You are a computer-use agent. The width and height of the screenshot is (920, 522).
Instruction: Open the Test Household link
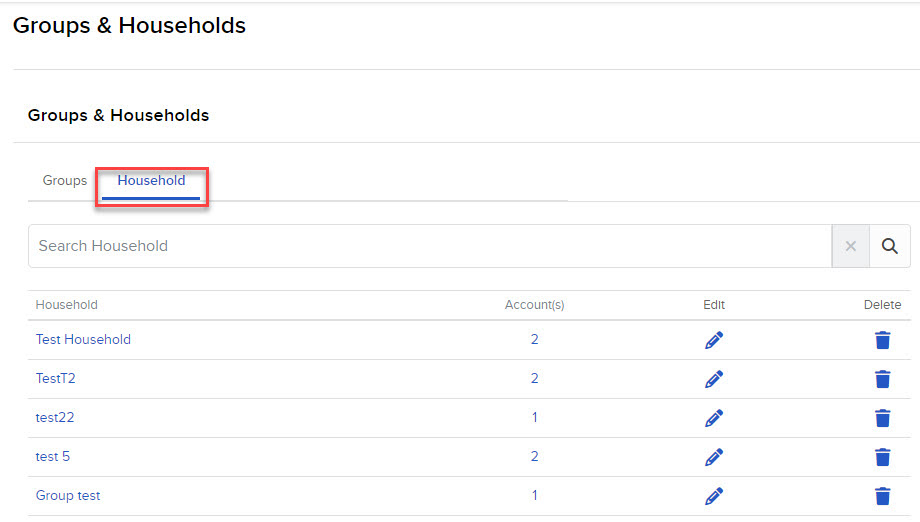(83, 340)
